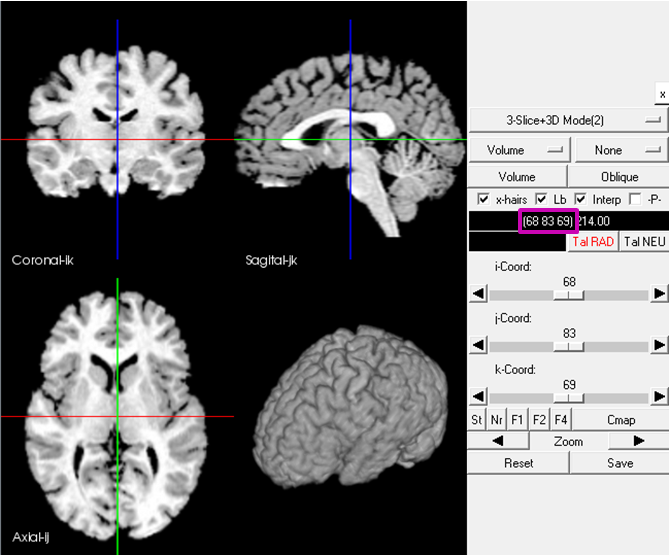Click the Volume button
This screenshot has width=669, height=556.
click(x=517, y=177)
